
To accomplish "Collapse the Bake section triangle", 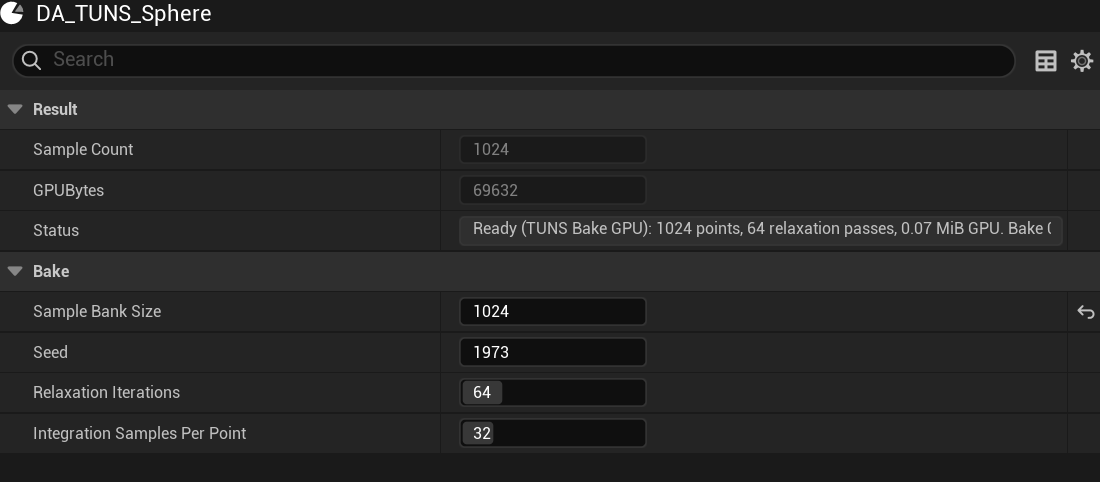I will click(x=15, y=272).
